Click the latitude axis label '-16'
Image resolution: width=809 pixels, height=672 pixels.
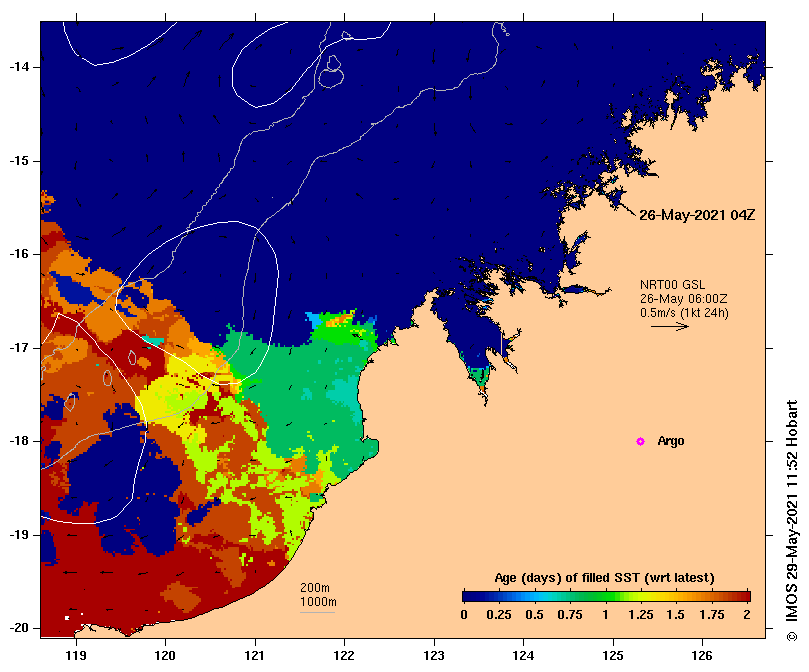click(20, 254)
